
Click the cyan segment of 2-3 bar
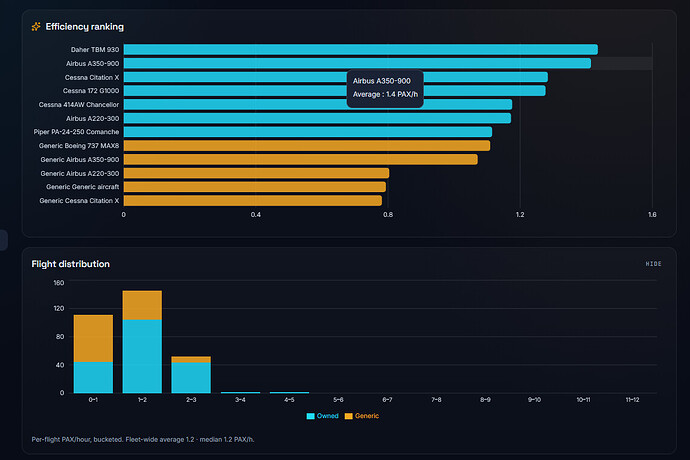click(x=191, y=378)
